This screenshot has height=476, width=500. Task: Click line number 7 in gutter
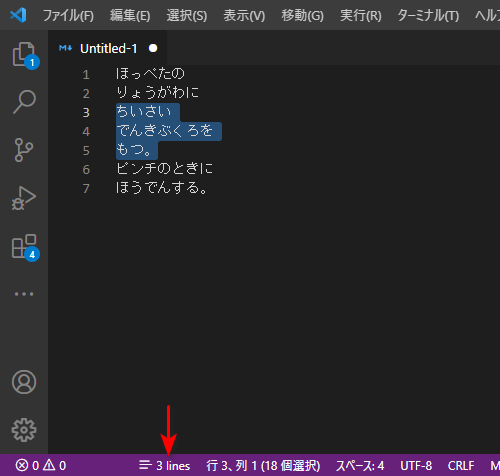(x=86, y=188)
